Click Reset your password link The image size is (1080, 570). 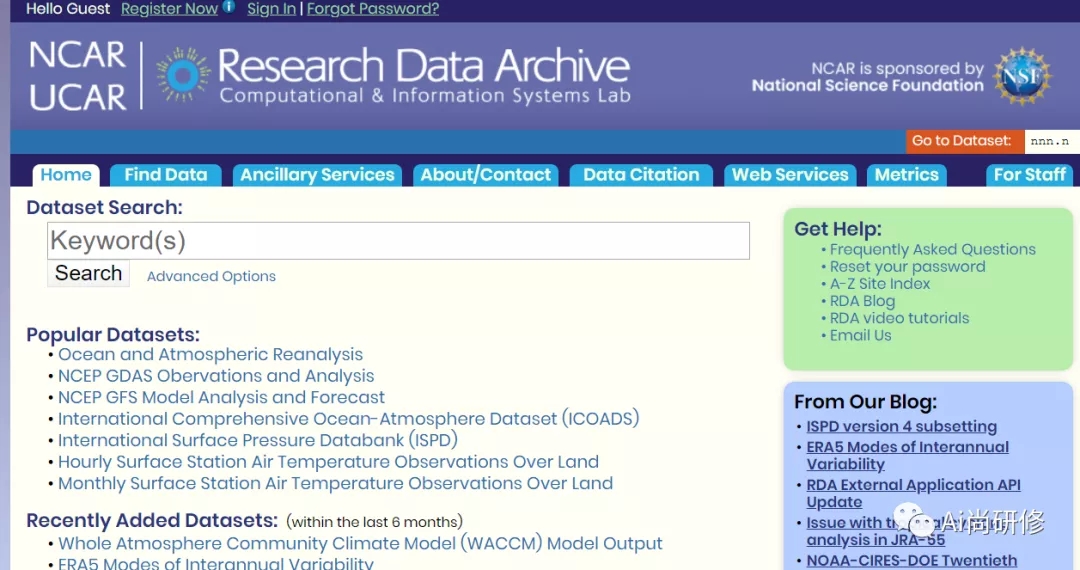tap(907, 266)
